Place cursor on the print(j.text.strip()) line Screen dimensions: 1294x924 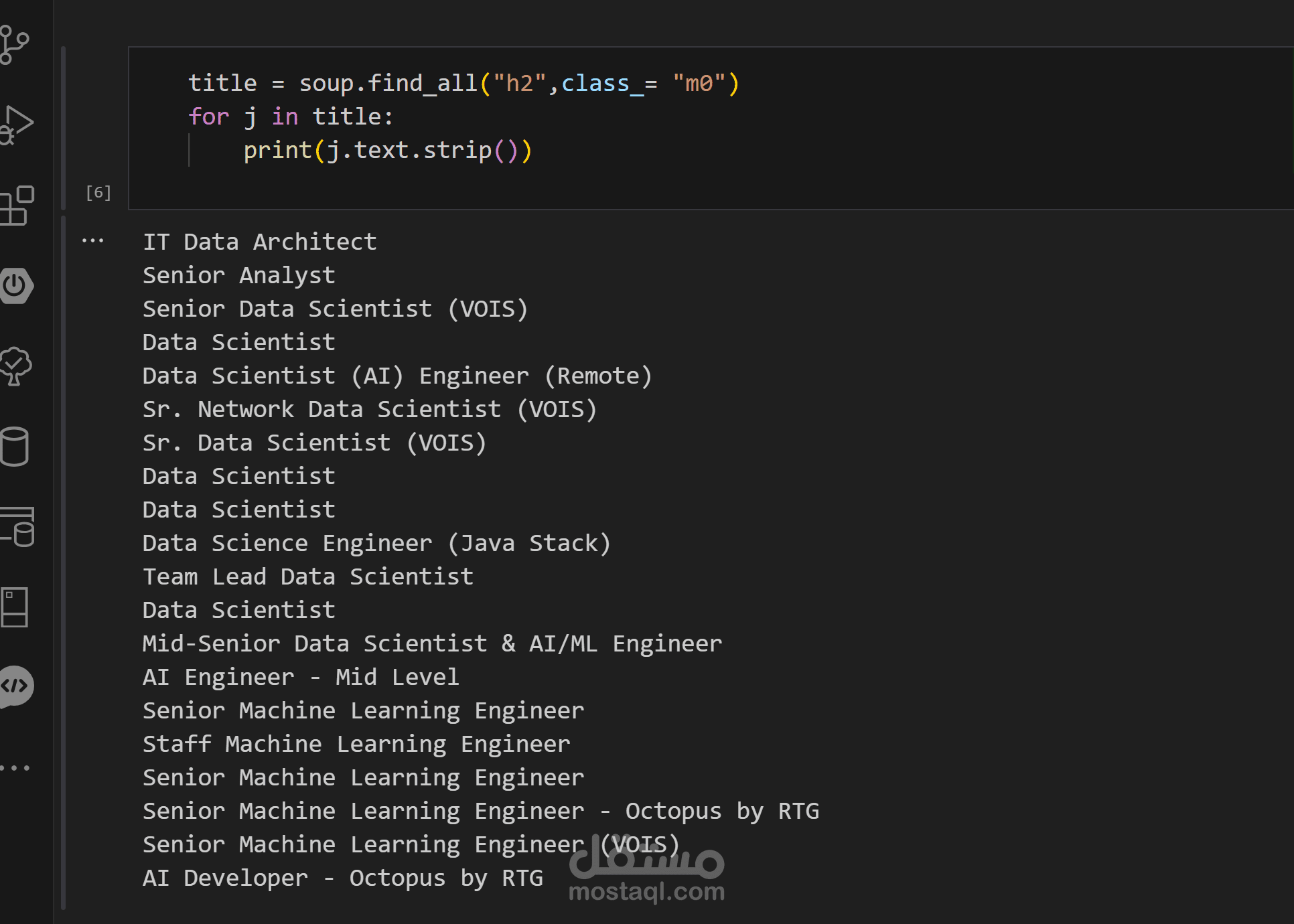(x=387, y=150)
